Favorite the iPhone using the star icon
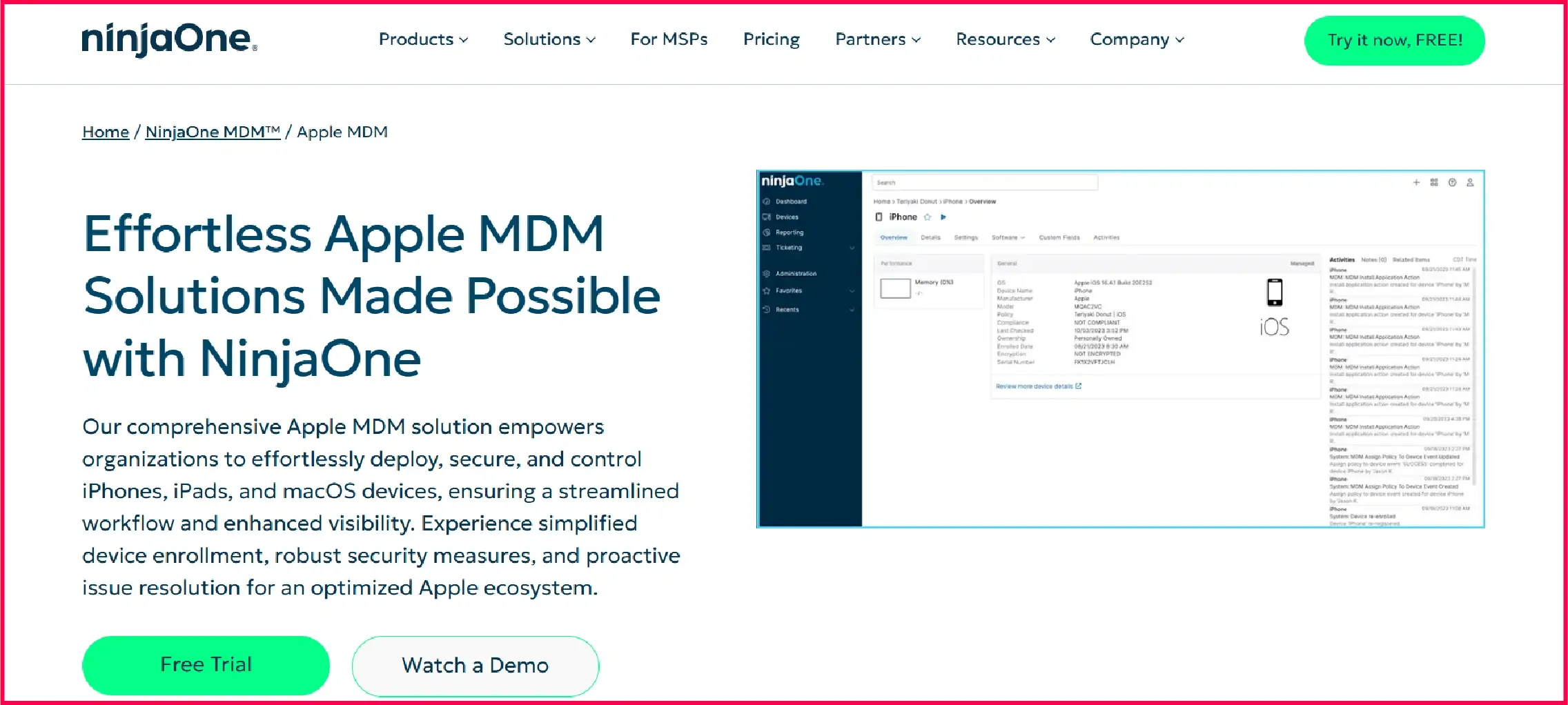The height and width of the screenshot is (705, 1568). (928, 217)
